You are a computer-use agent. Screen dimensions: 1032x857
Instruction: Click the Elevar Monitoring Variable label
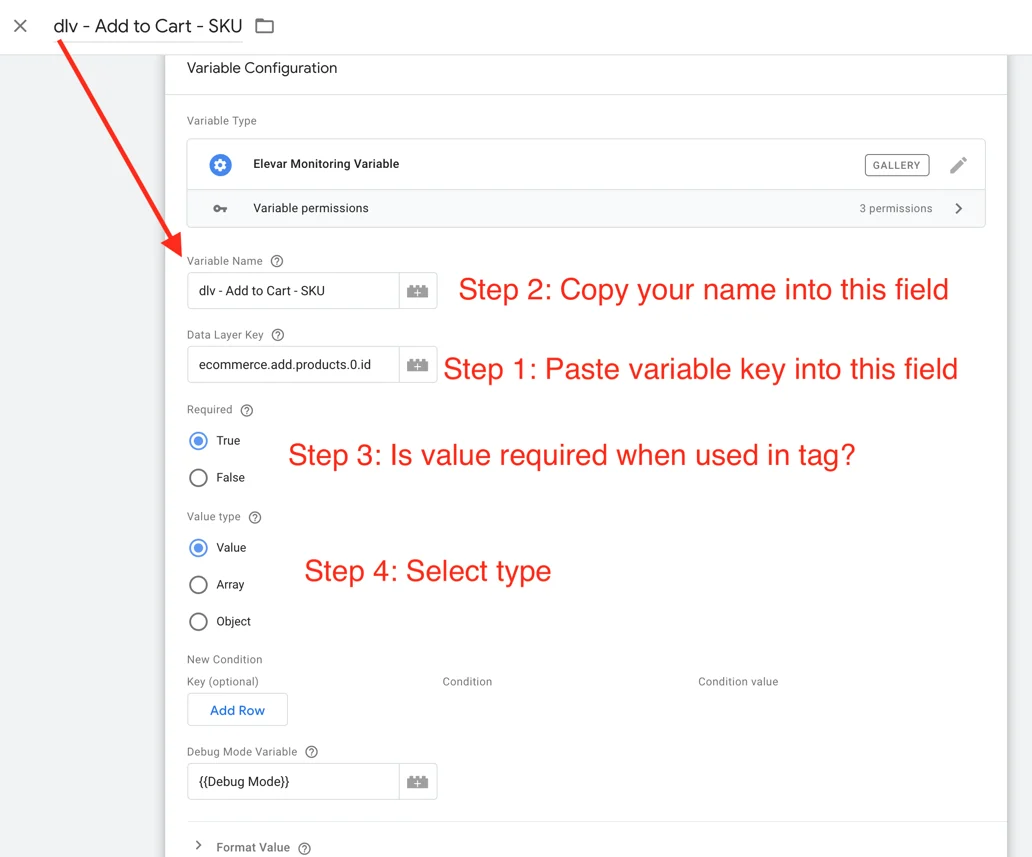coord(326,165)
